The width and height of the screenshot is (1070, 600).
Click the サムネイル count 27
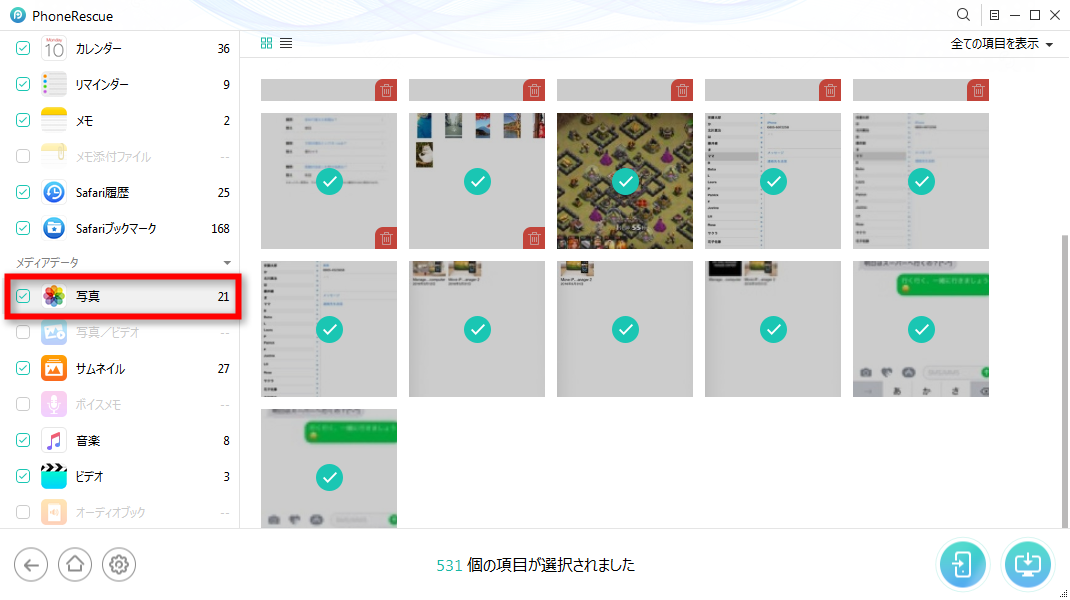tap(223, 369)
